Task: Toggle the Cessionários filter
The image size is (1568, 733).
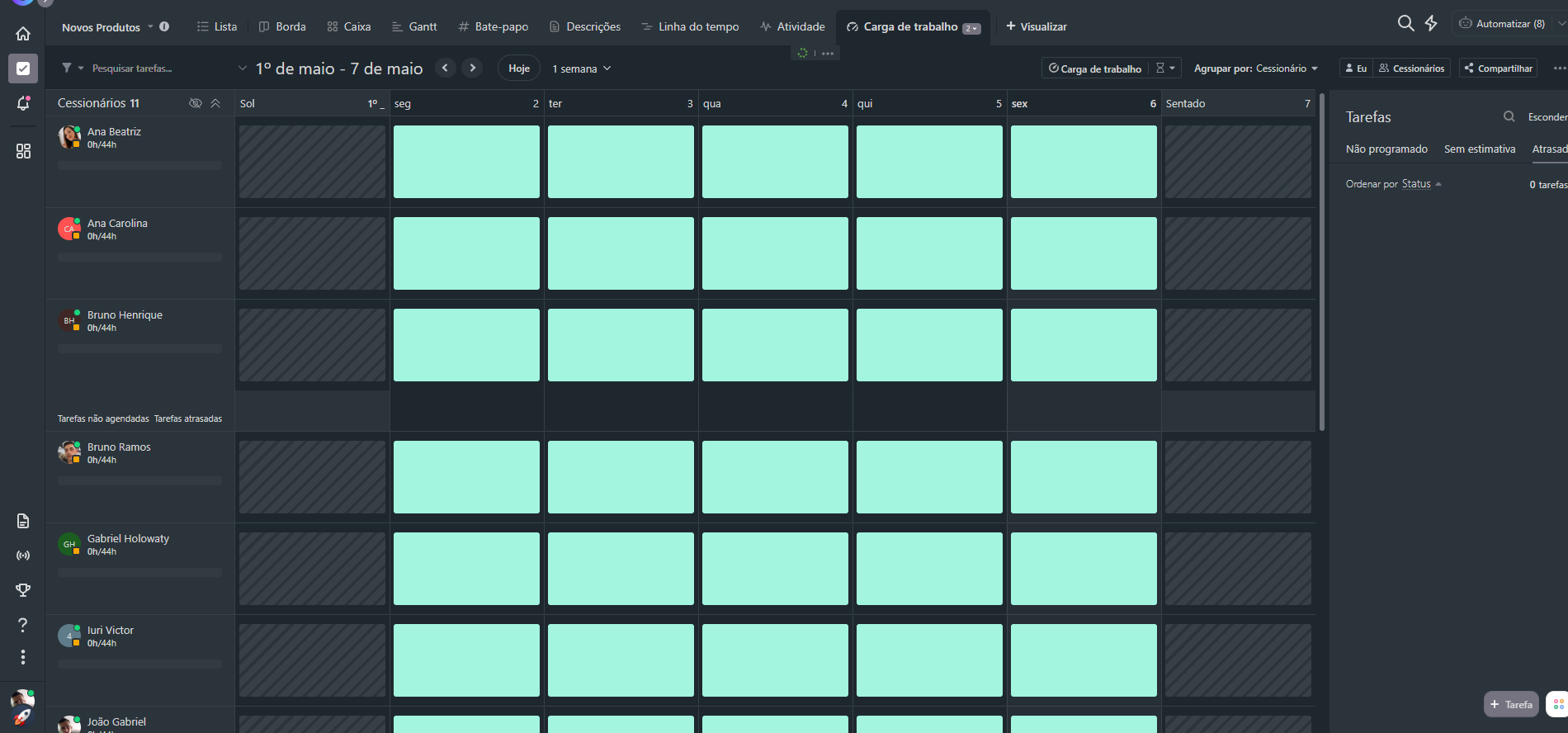Action: click(x=1411, y=69)
